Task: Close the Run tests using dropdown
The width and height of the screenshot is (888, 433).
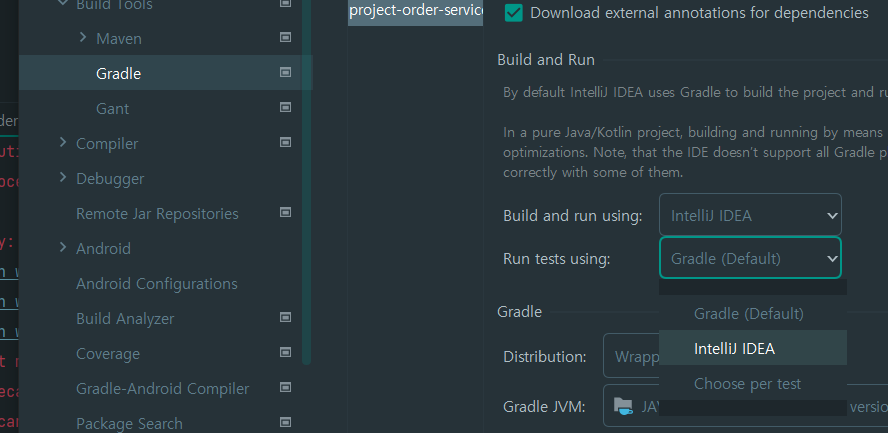Action: coord(750,258)
